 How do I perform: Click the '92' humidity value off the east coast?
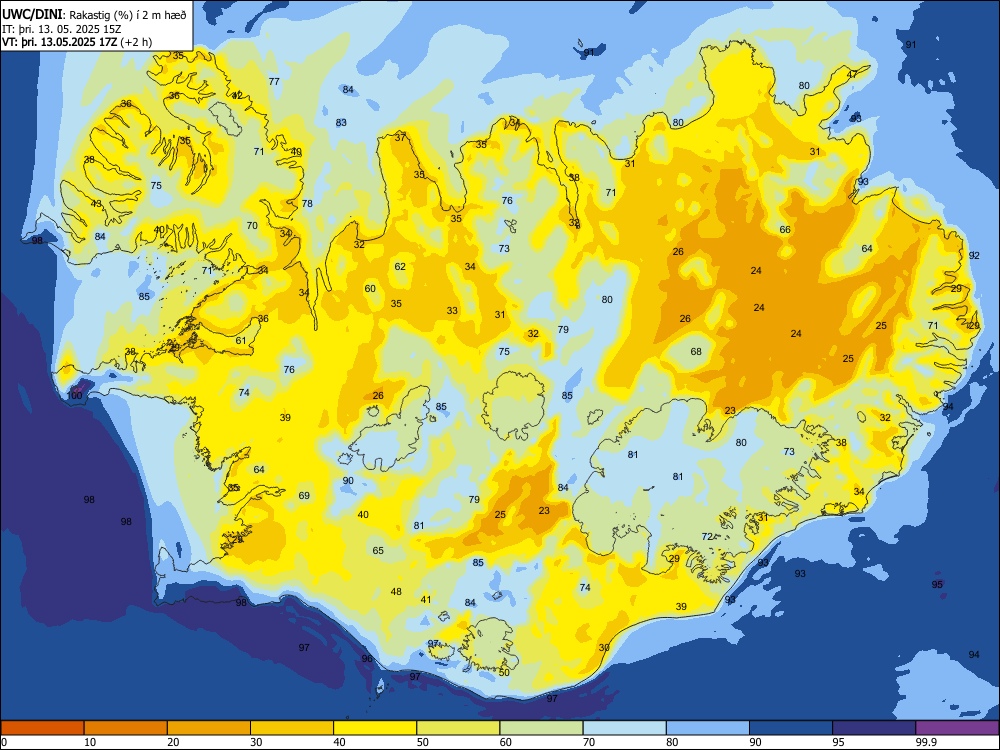974,255
